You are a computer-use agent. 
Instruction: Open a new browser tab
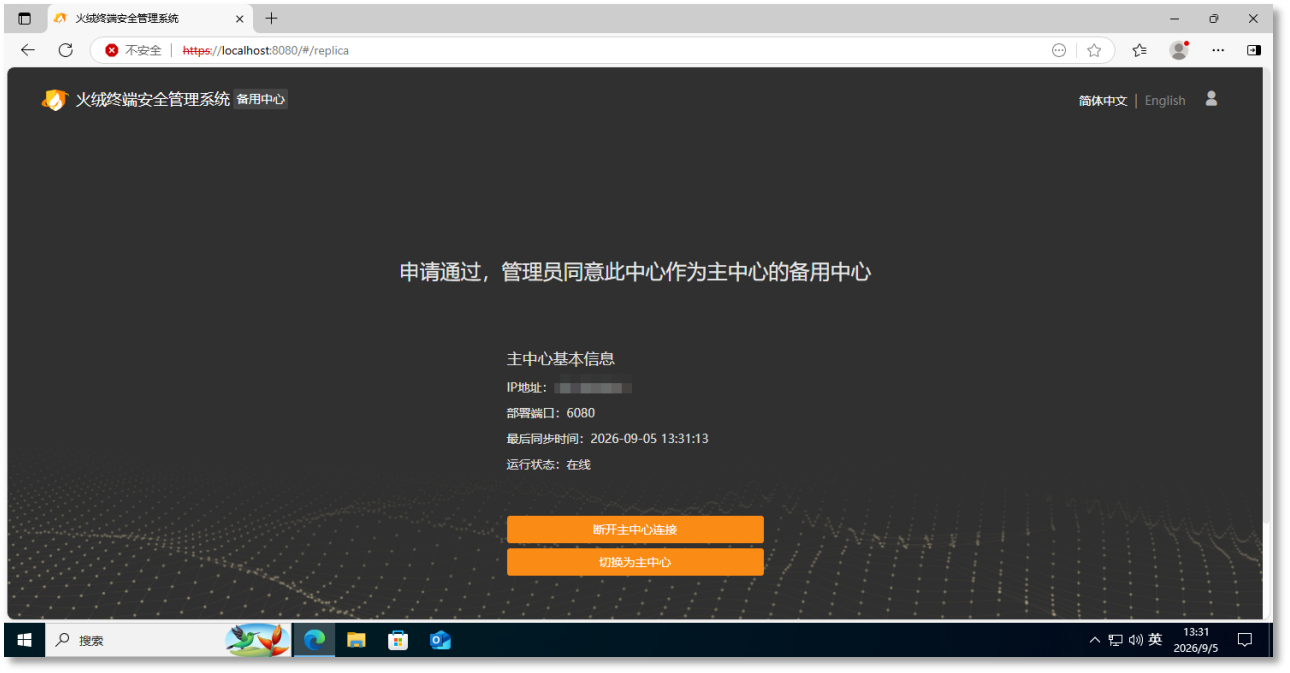(x=271, y=18)
